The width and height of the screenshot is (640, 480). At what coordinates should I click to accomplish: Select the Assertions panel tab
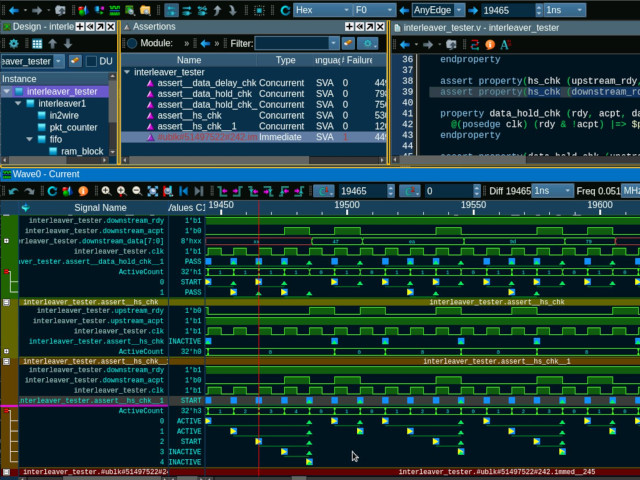[154, 27]
